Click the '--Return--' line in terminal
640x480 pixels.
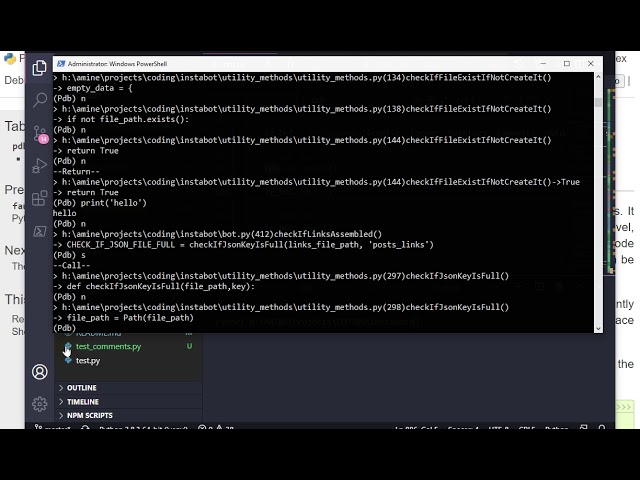(x=76, y=171)
